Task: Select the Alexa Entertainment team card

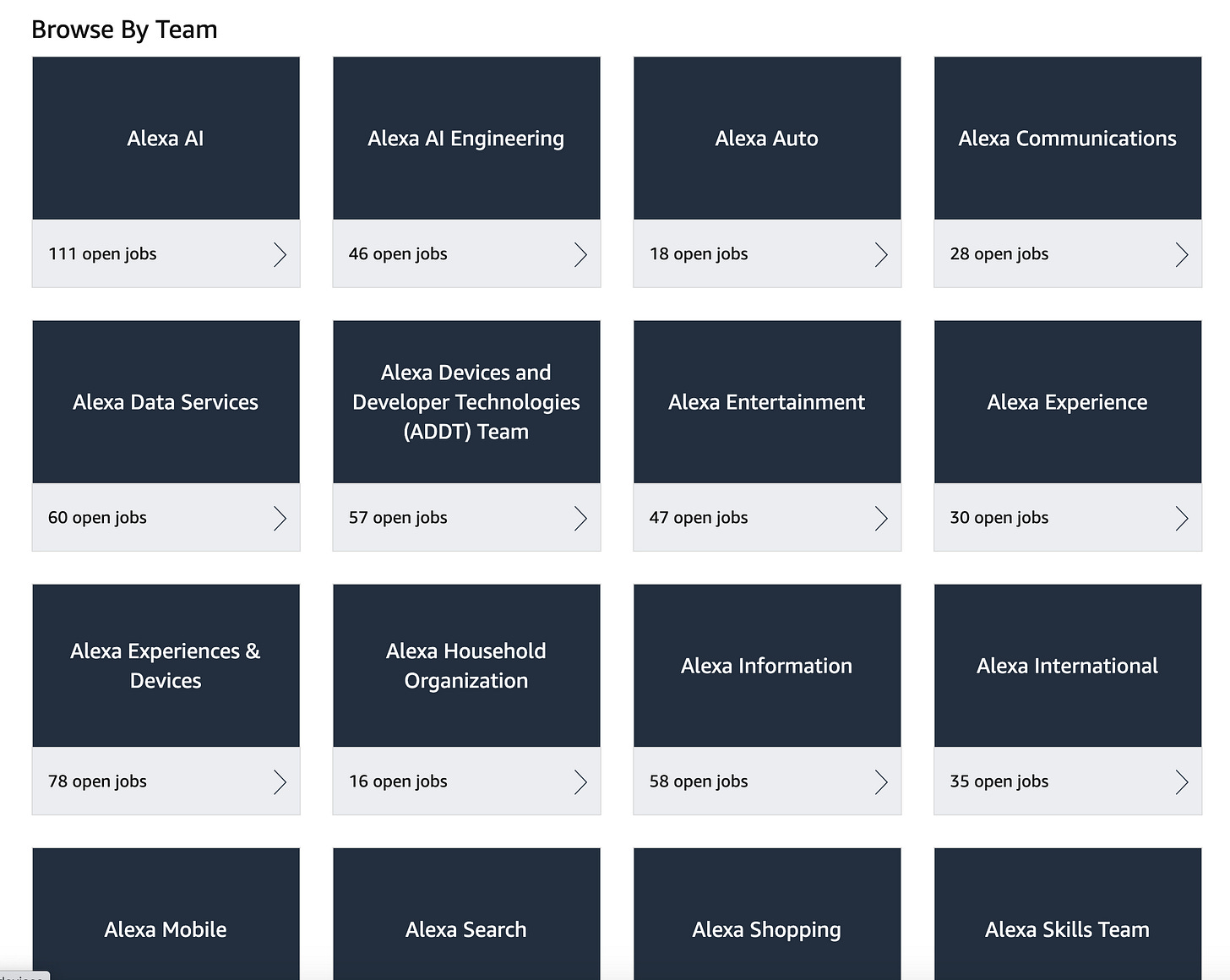Action: [767, 436]
